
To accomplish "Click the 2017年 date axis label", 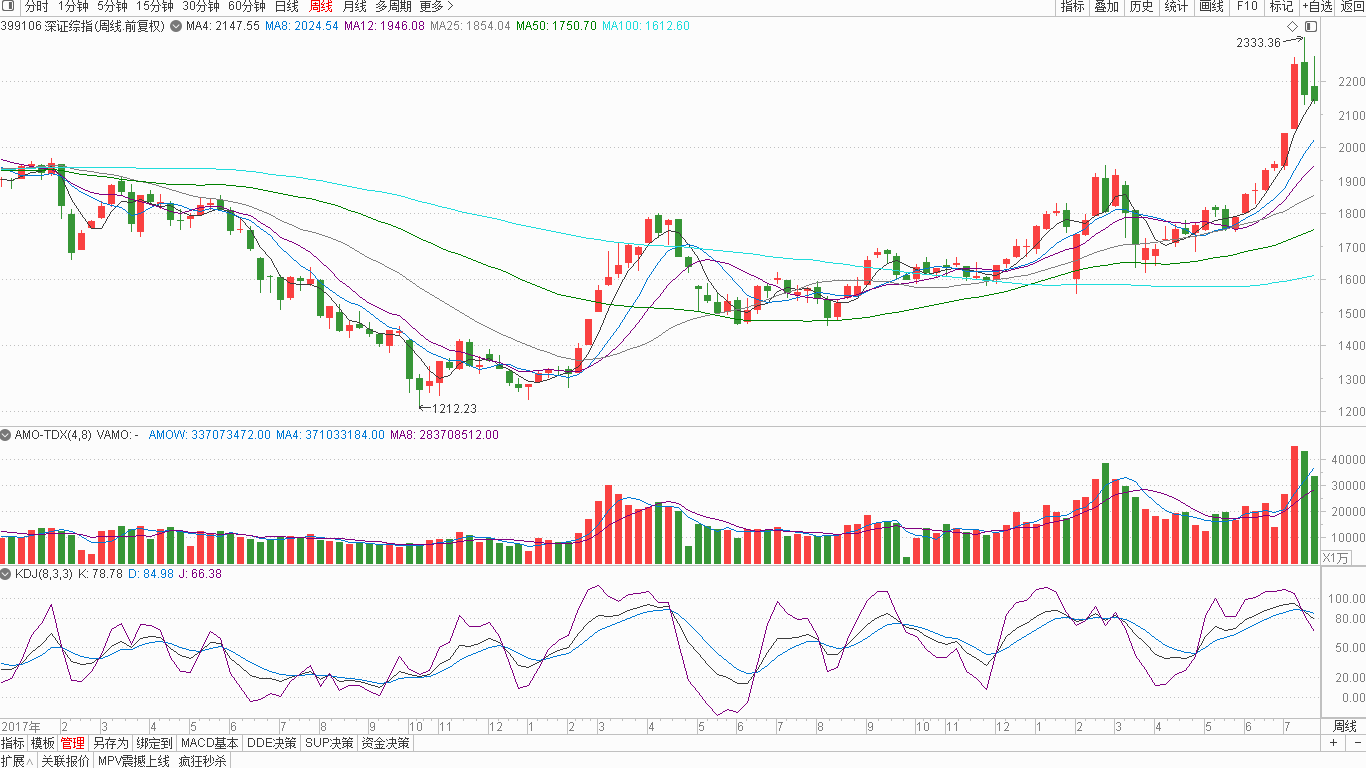I will (x=20, y=726).
